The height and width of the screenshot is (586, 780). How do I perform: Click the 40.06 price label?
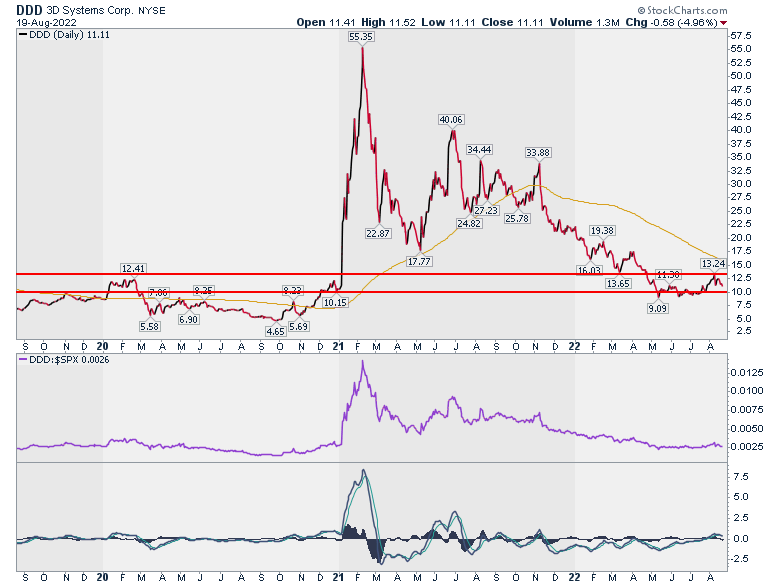(451, 119)
